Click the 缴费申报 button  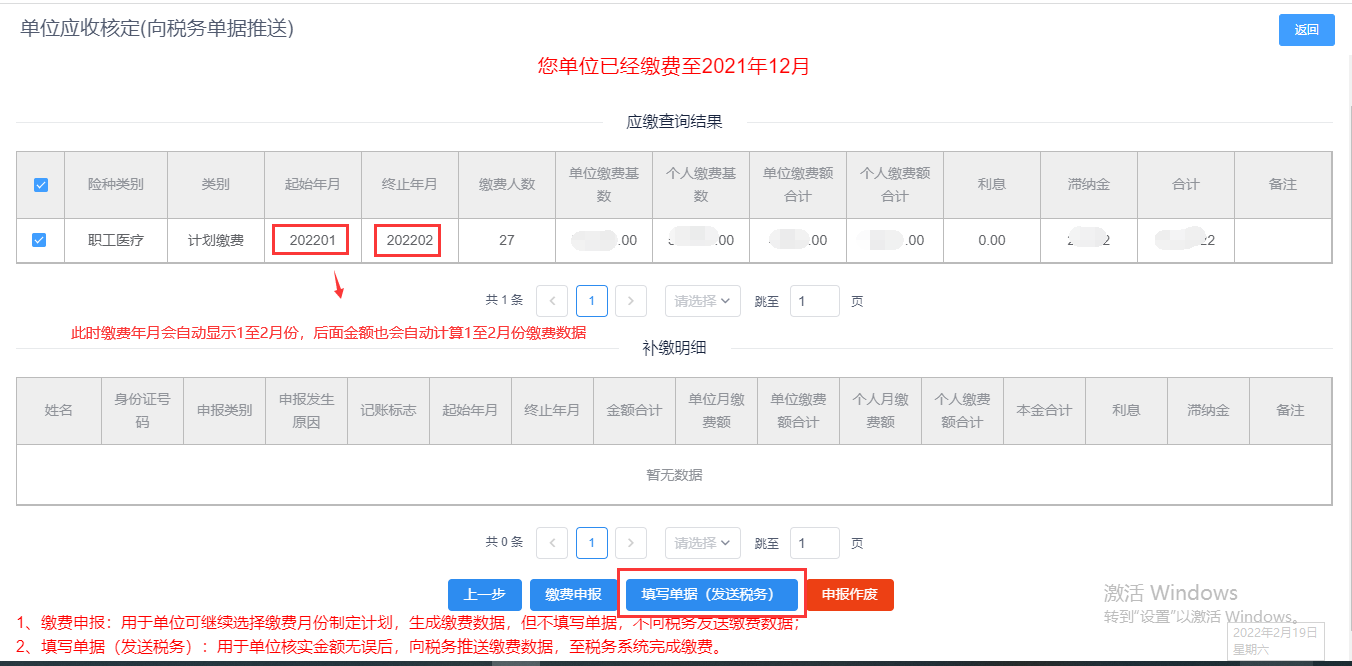(573, 595)
